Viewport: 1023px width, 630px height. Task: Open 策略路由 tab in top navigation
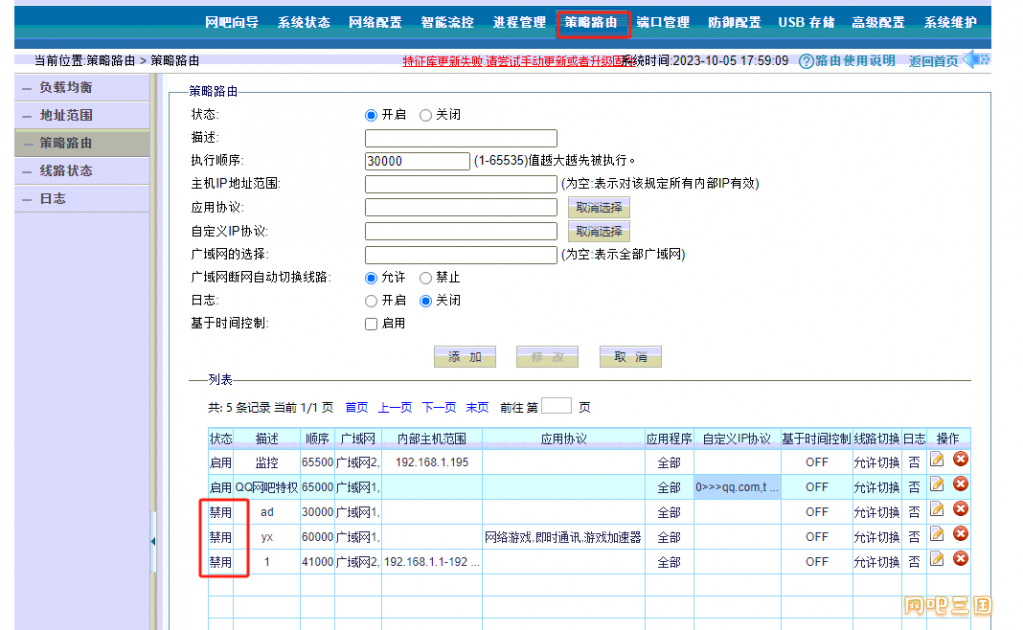point(593,23)
